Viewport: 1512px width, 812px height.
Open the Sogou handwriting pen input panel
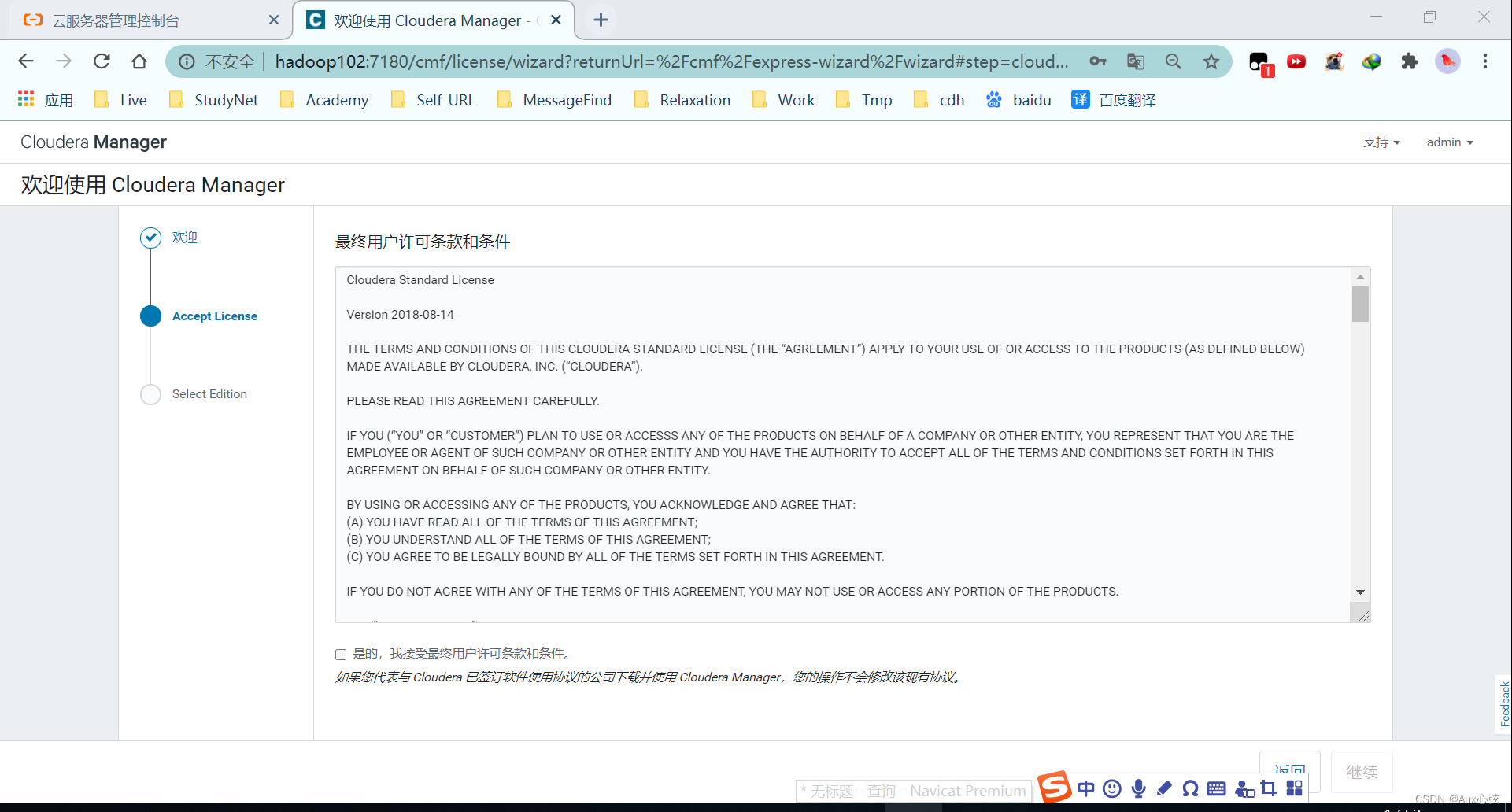(x=1164, y=788)
